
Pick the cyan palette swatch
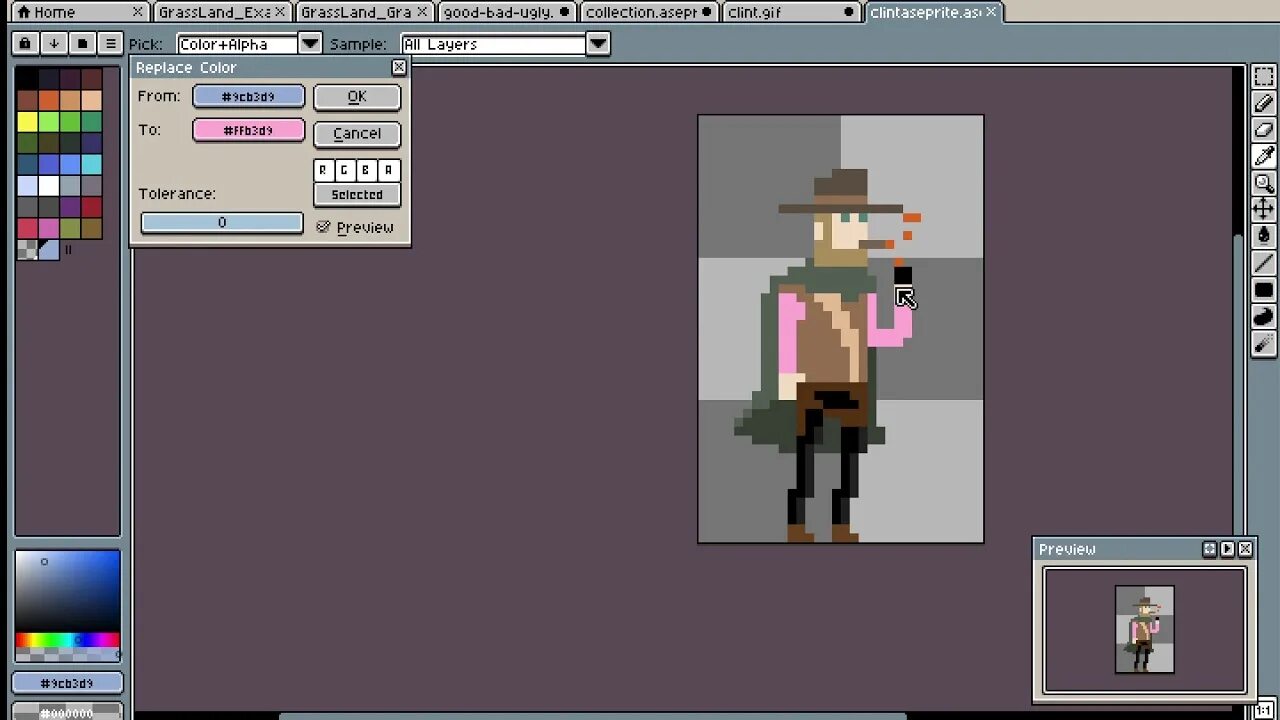point(91,165)
